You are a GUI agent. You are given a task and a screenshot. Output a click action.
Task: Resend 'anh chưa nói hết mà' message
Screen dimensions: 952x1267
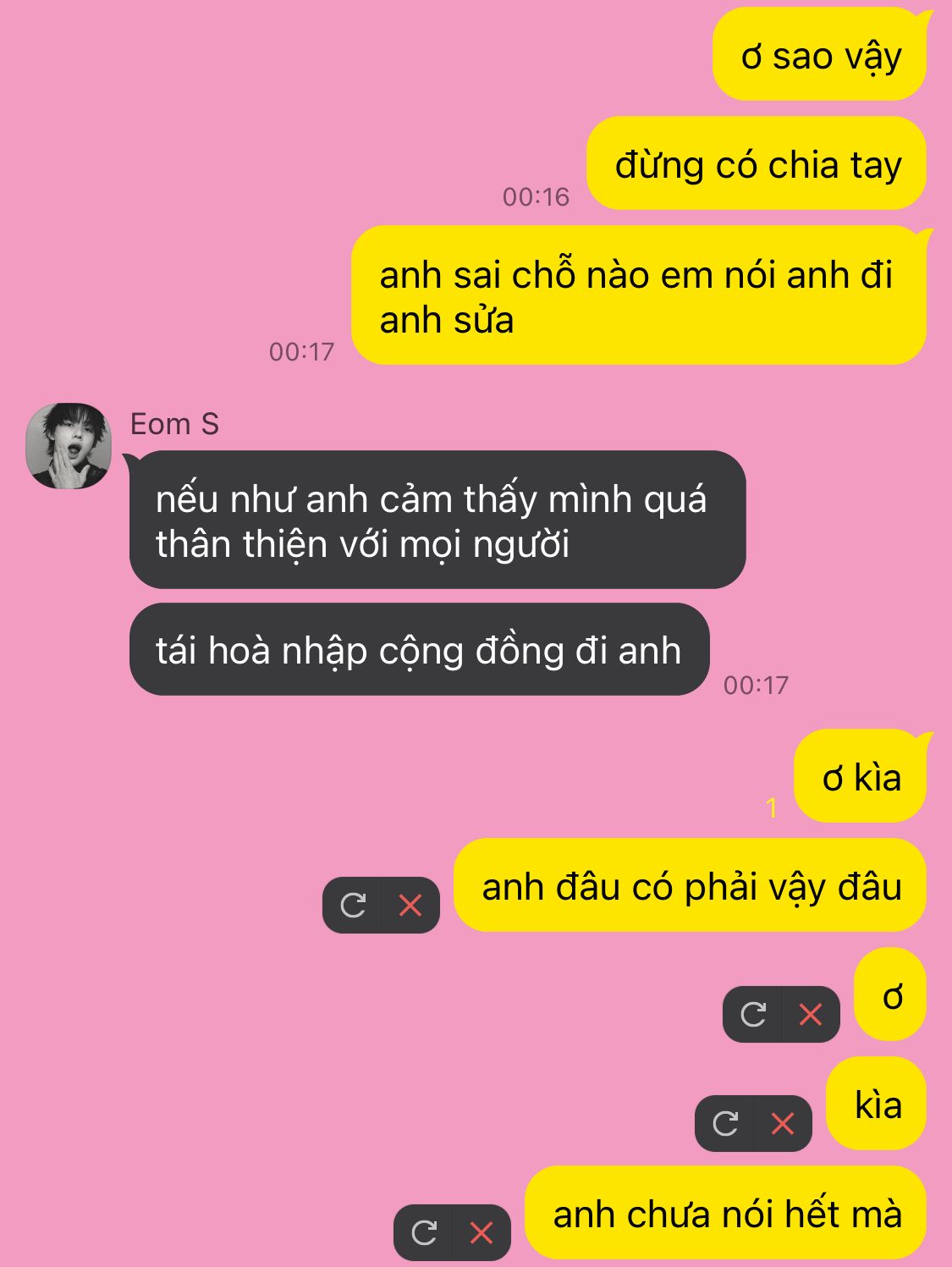[424, 1232]
